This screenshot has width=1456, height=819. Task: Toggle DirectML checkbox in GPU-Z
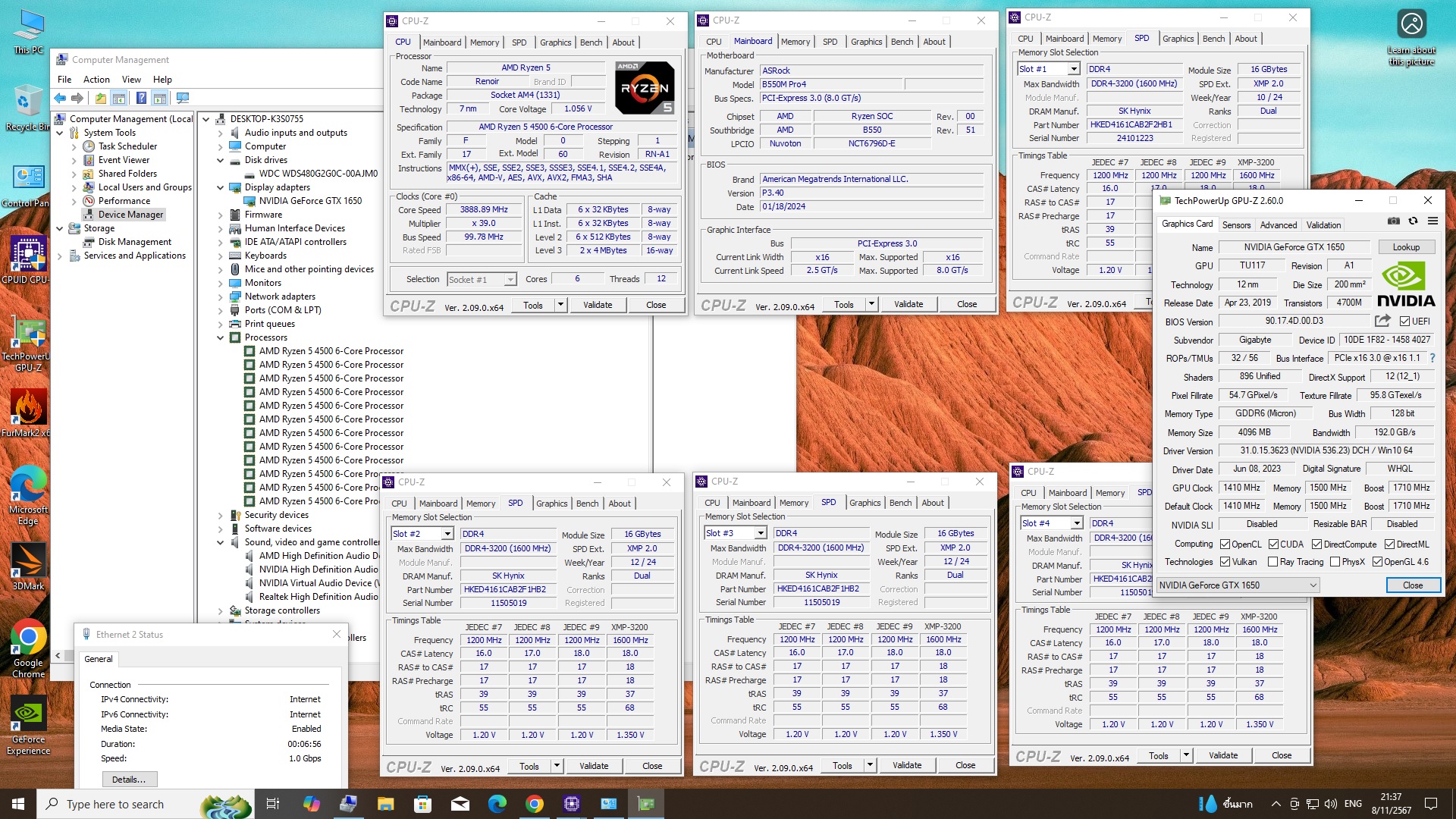coord(1389,544)
